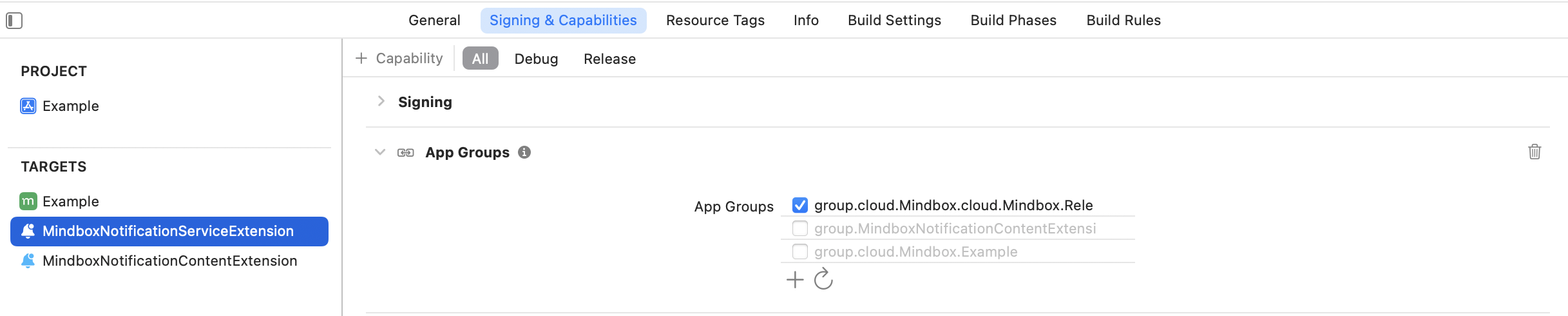Add a new app group with plus icon

(x=795, y=280)
